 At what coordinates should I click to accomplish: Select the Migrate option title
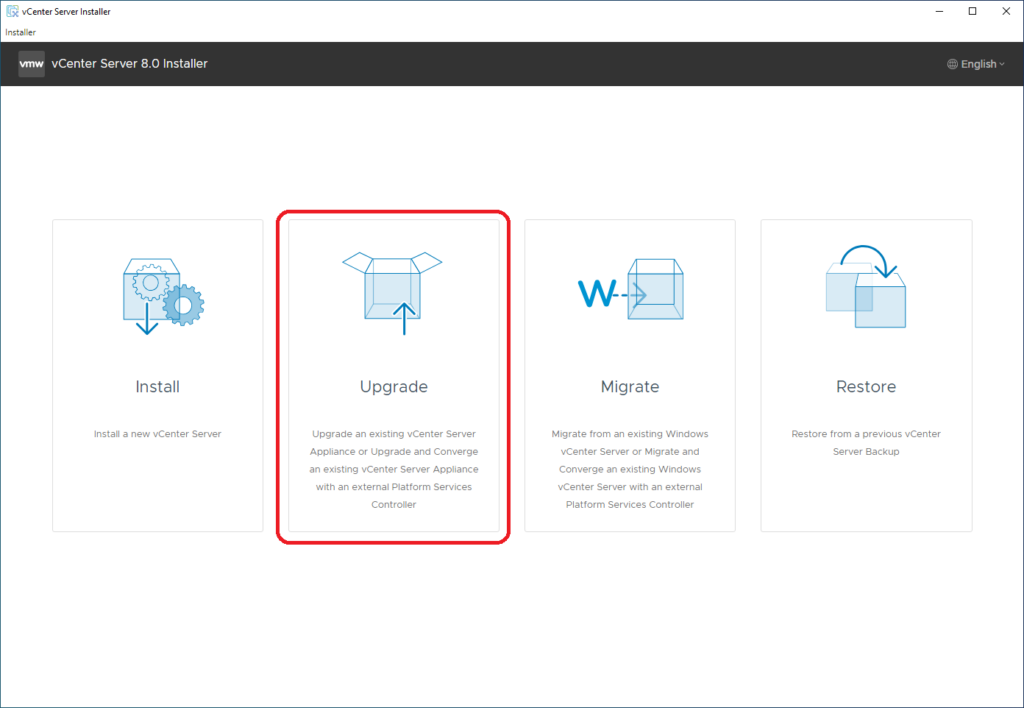click(629, 387)
